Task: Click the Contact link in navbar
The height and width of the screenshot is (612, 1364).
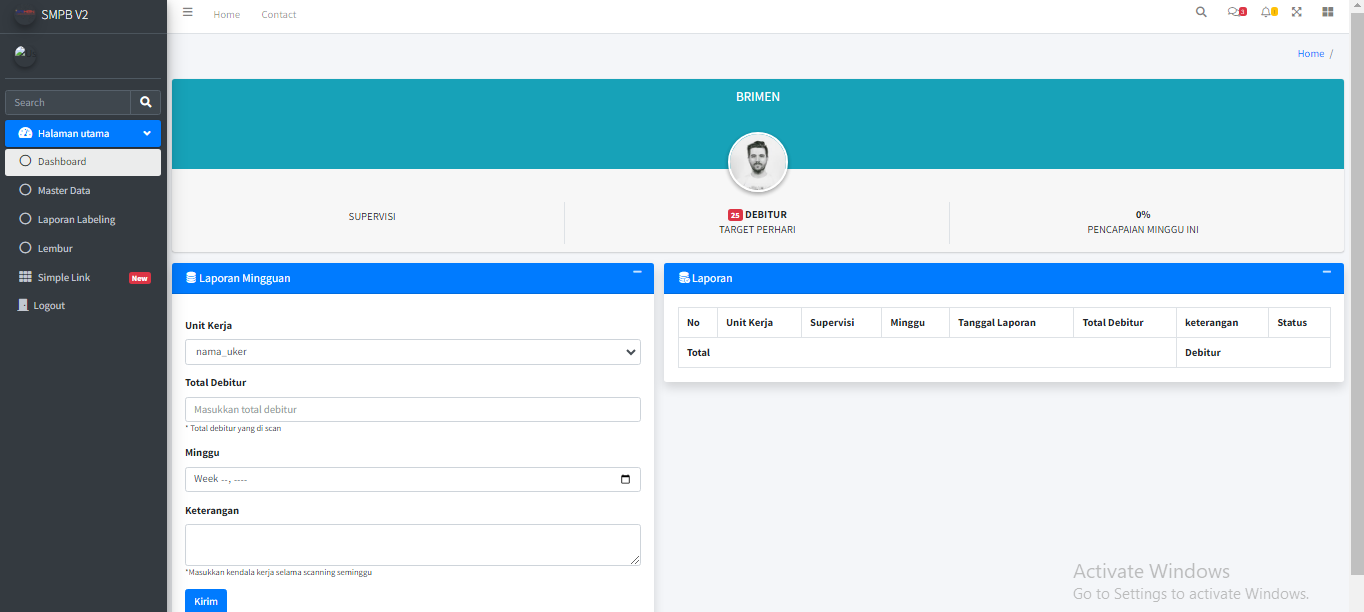Action: click(278, 15)
